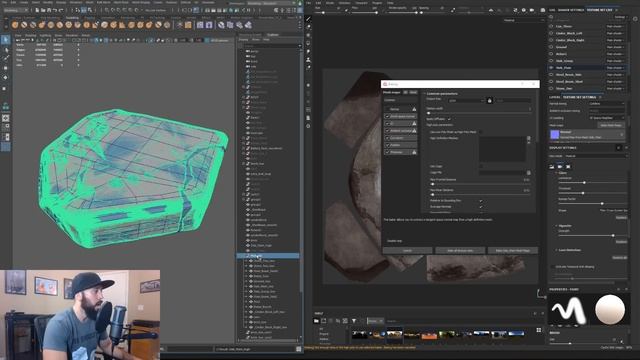Viewport: 640px width, 360px height.
Task: Open the Shading viewport menu in Maya
Action: (31, 36)
